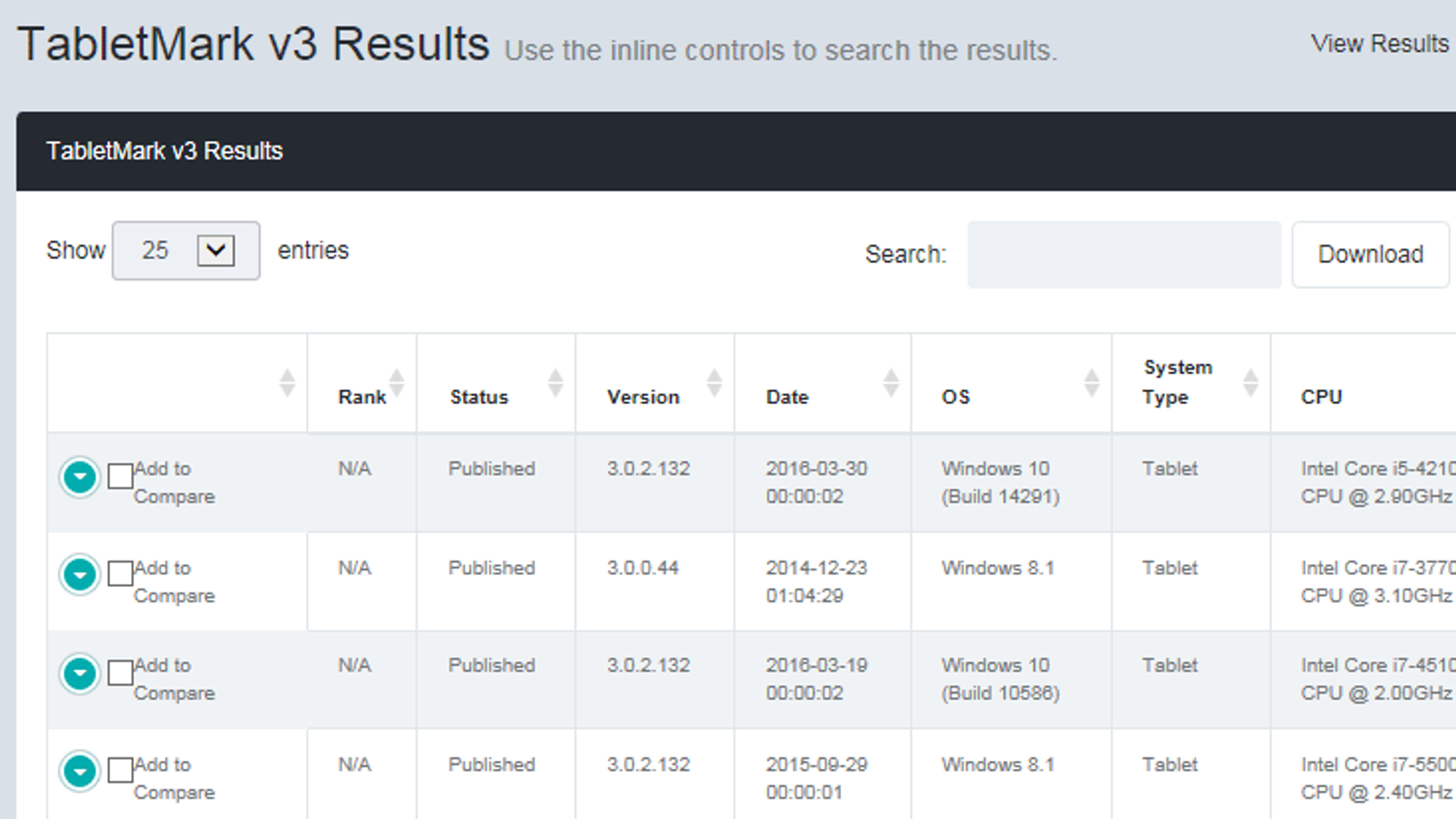Click into the Search input field
Viewport: 1456px width, 819px height.
(x=1124, y=255)
